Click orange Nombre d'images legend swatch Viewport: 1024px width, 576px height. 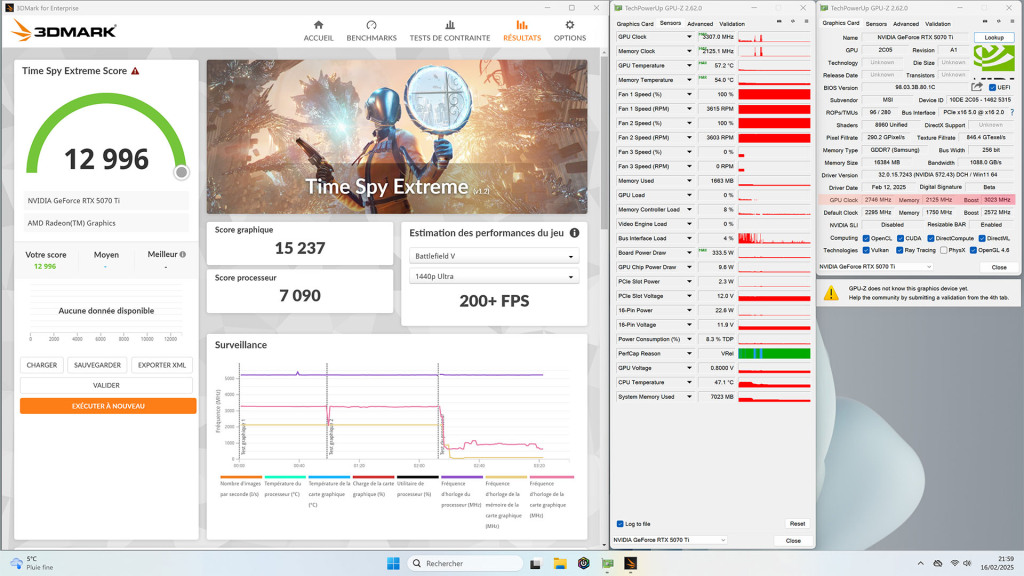(x=241, y=477)
